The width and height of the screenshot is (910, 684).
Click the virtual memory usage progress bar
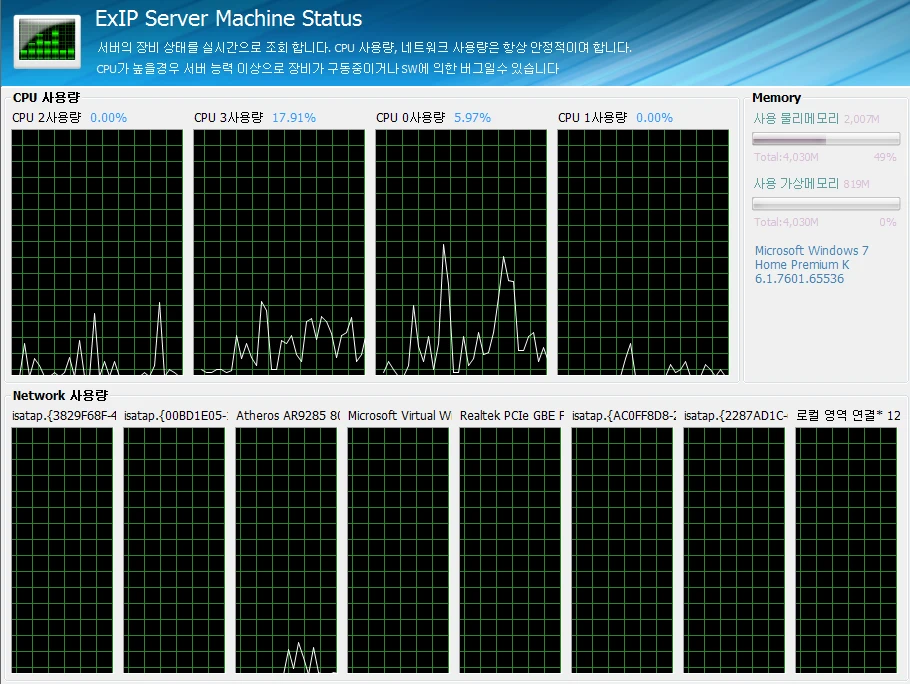(826, 204)
